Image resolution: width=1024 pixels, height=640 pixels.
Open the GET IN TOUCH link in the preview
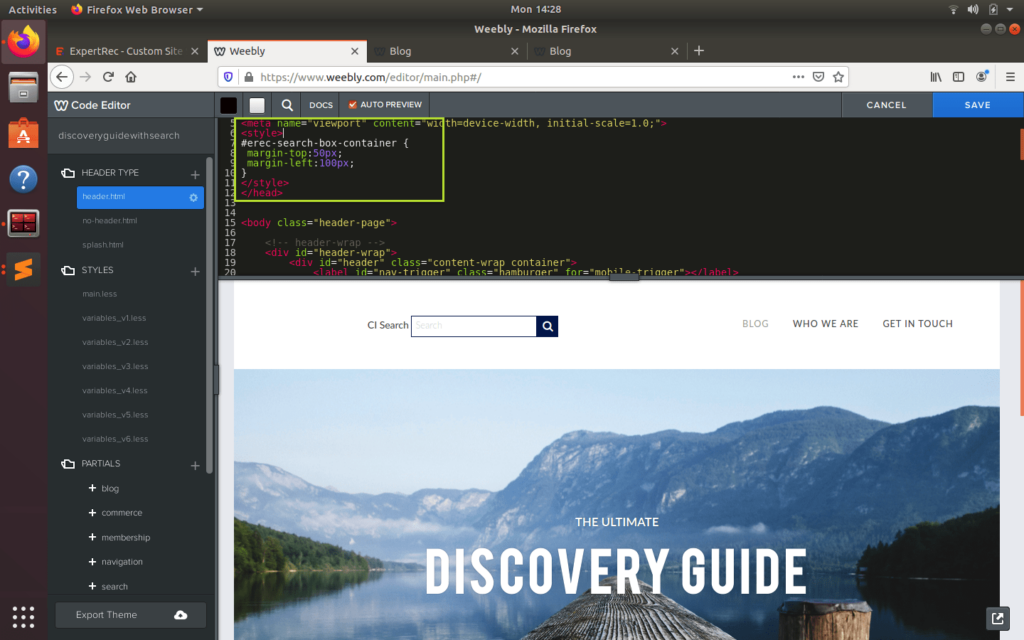(x=917, y=323)
